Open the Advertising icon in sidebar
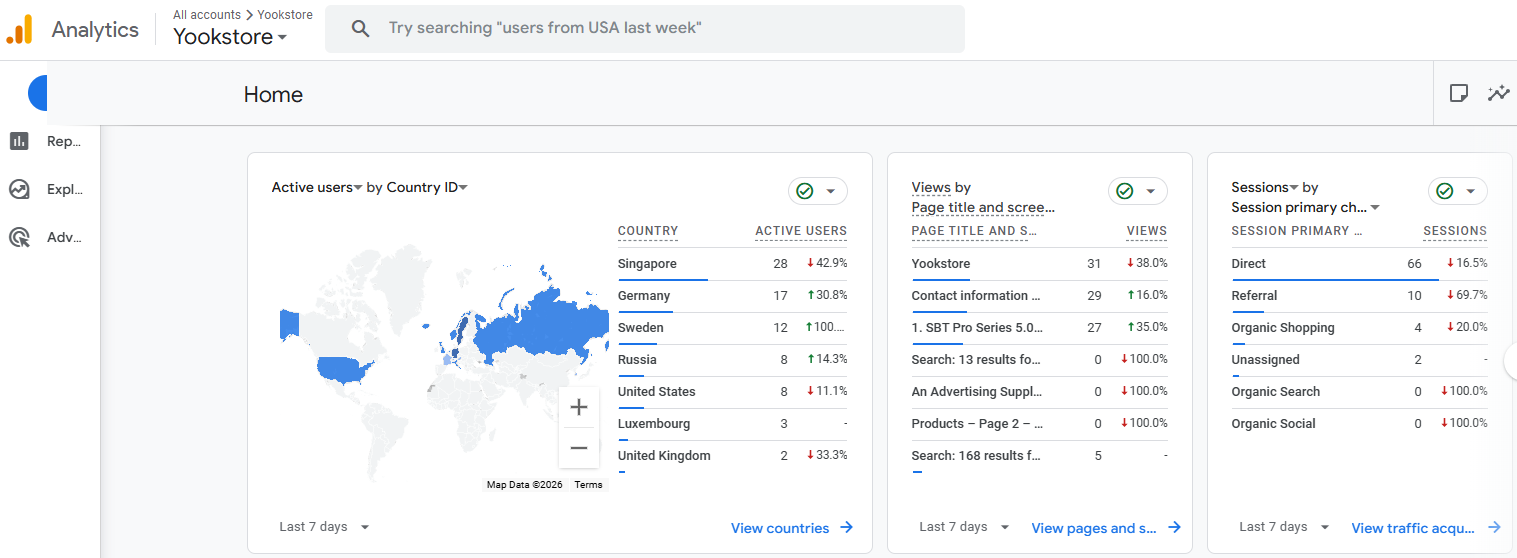Image resolution: width=1517 pixels, height=558 pixels. click(x=19, y=237)
